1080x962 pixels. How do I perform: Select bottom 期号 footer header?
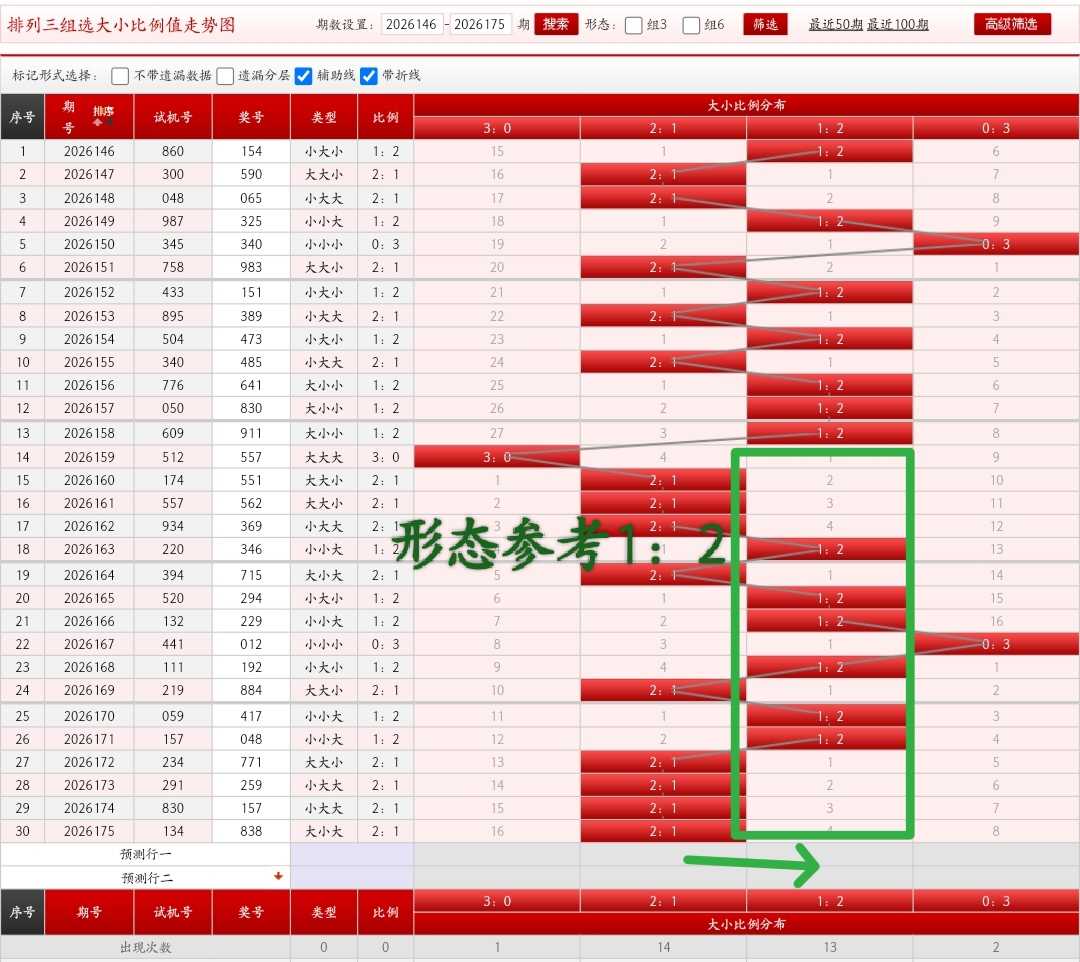[89, 912]
